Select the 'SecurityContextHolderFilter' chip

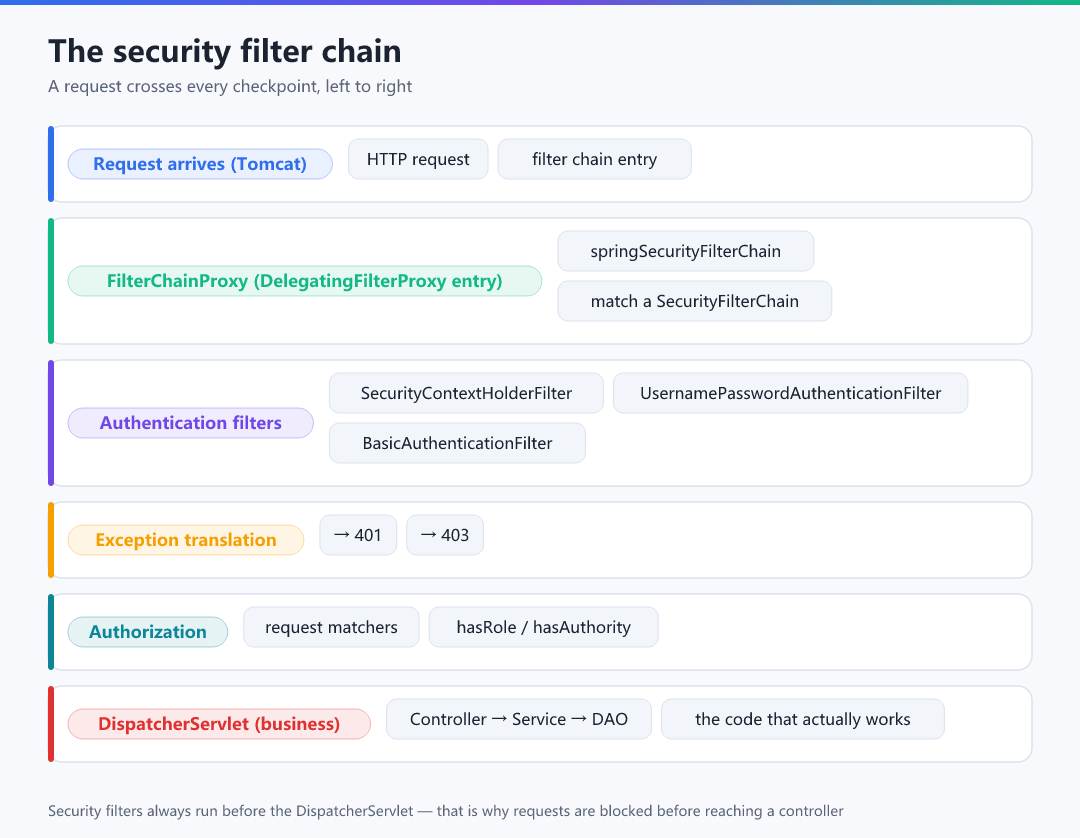[x=466, y=393]
